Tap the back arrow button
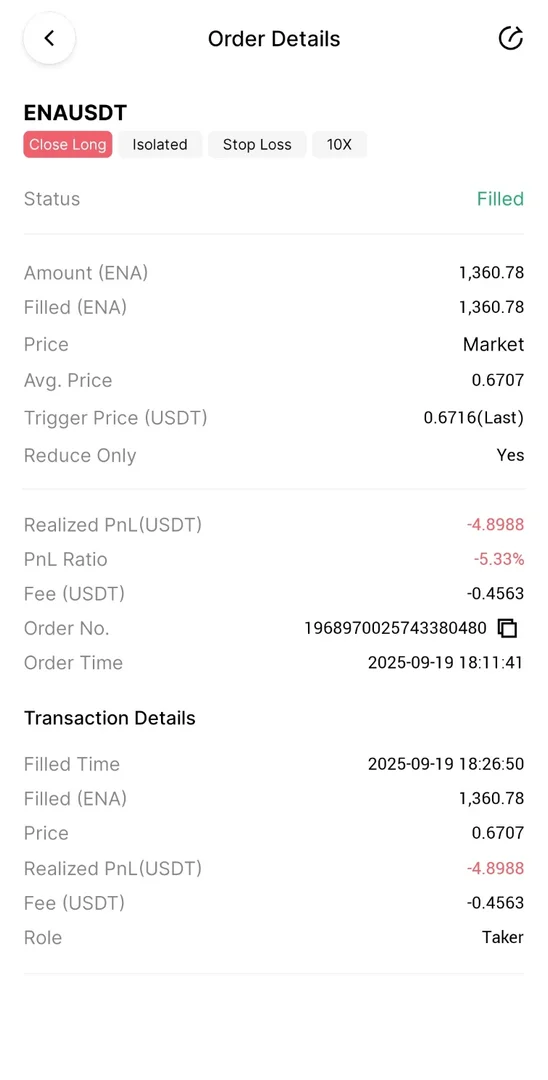548x1080 pixels. (x=49, y=39)
